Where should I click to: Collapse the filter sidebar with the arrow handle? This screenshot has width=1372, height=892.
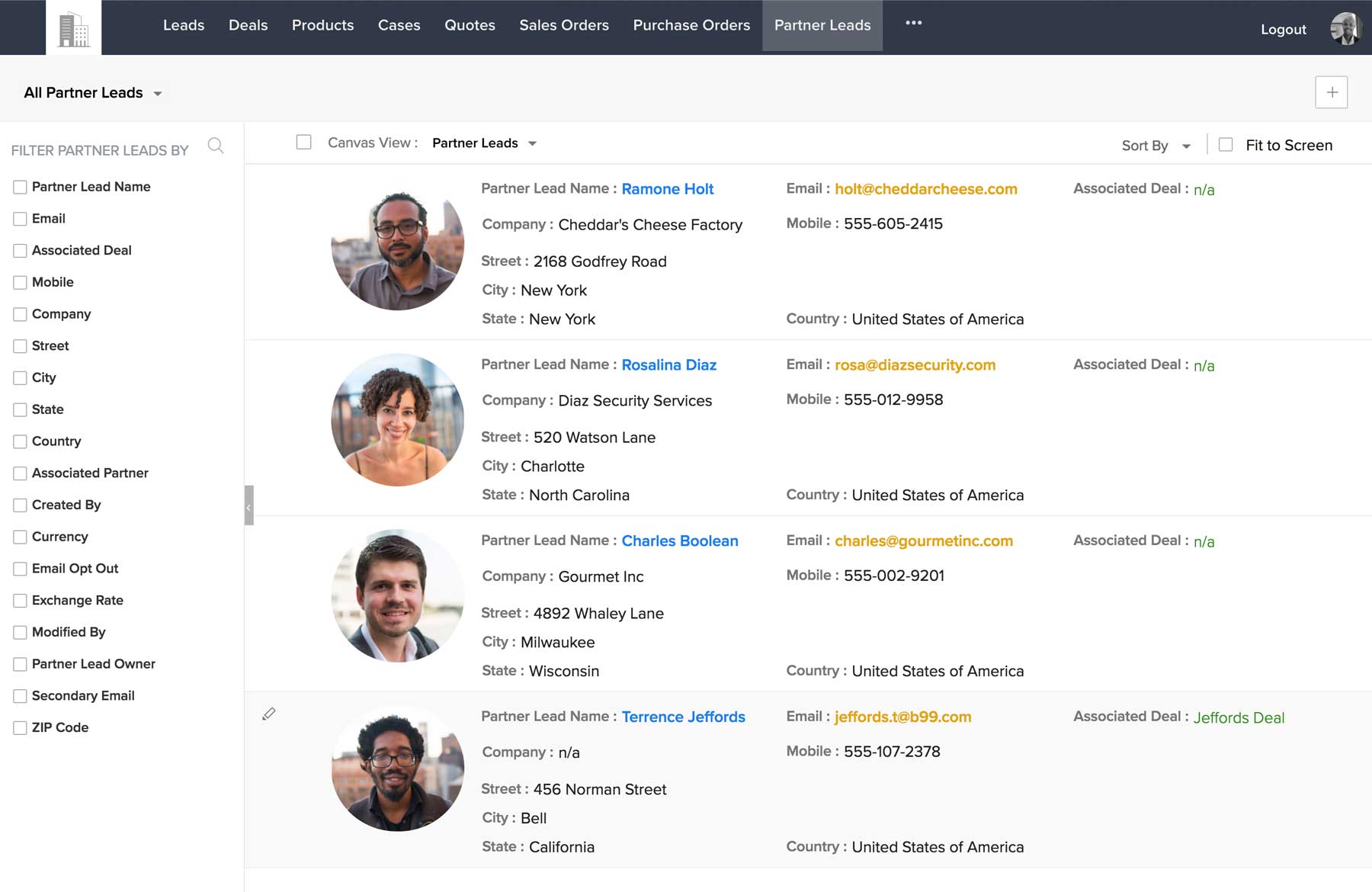tap(248, 505)
